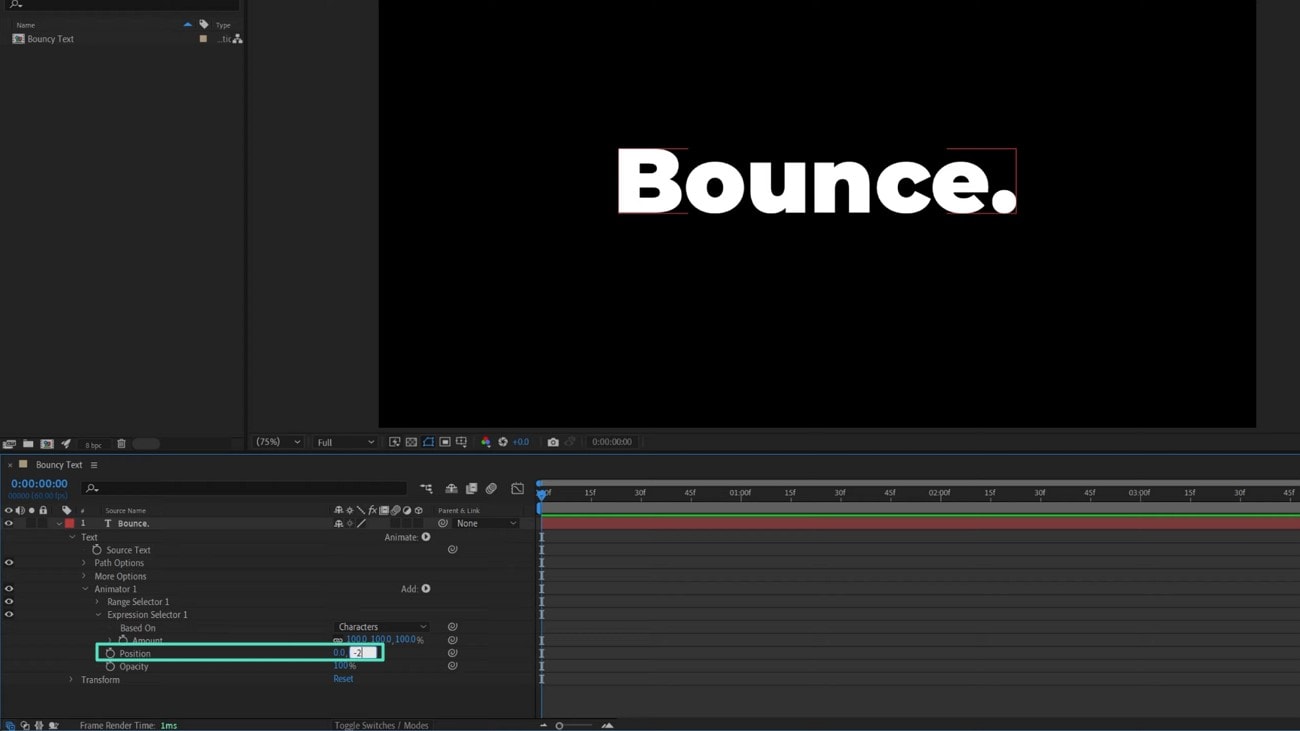Select the Bounce. layer name
The image size is (1300, 731).
coord(133,524)
